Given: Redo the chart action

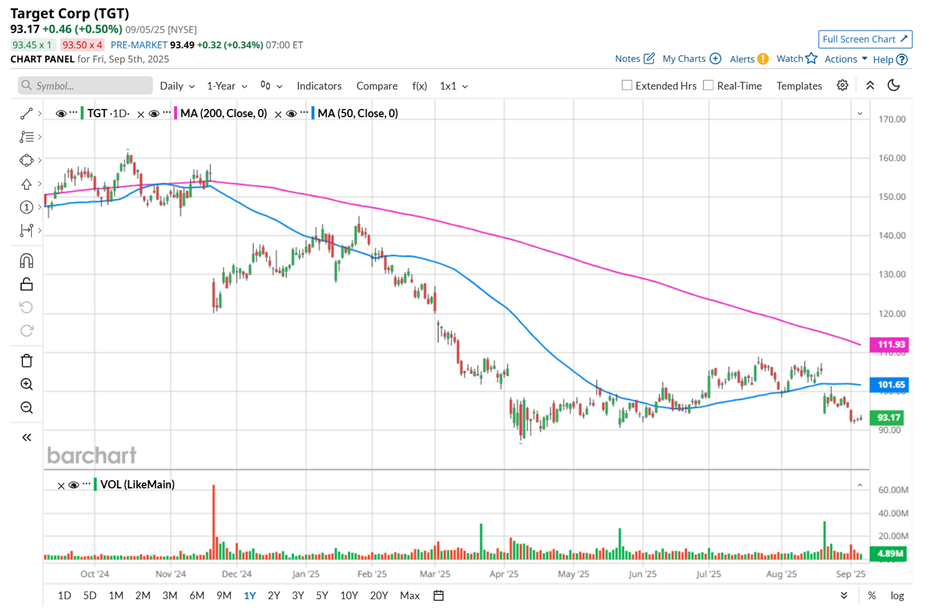Looking at the screenshot, I should [x=26, y=330].
